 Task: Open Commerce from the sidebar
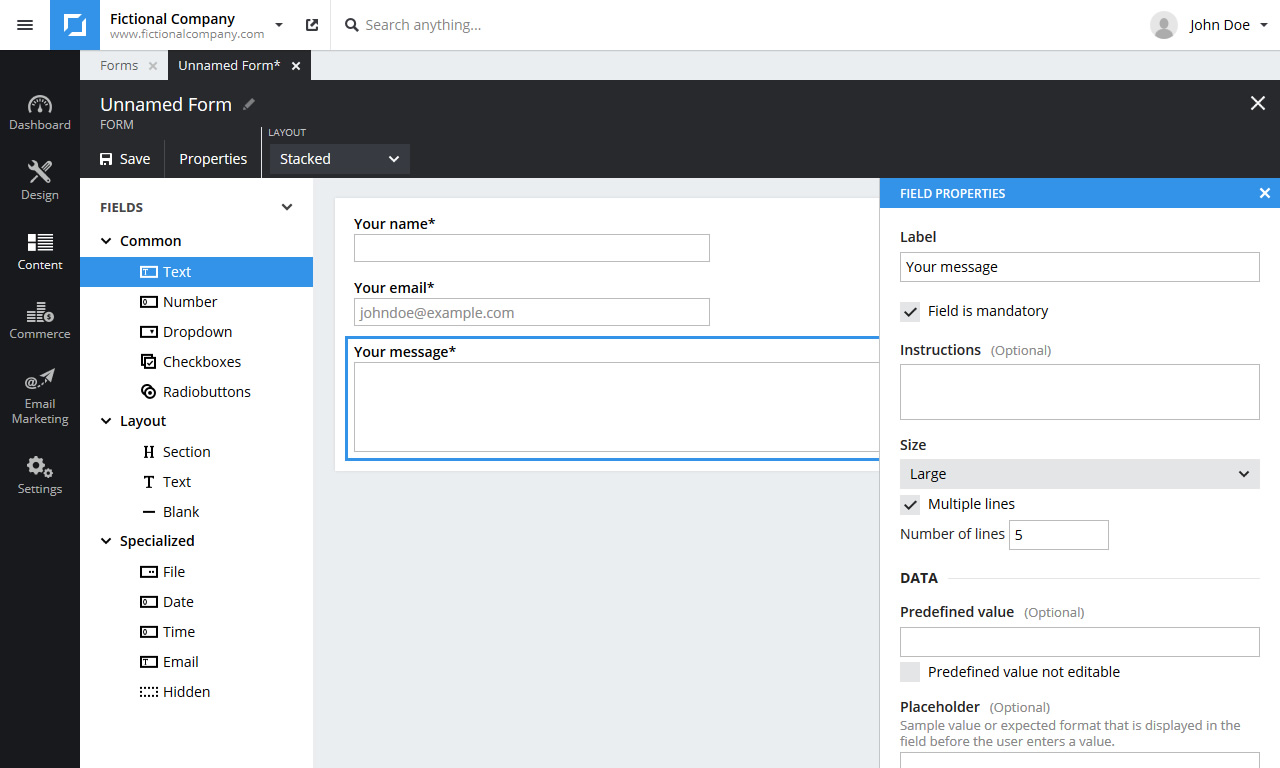(x=40, y=320)
